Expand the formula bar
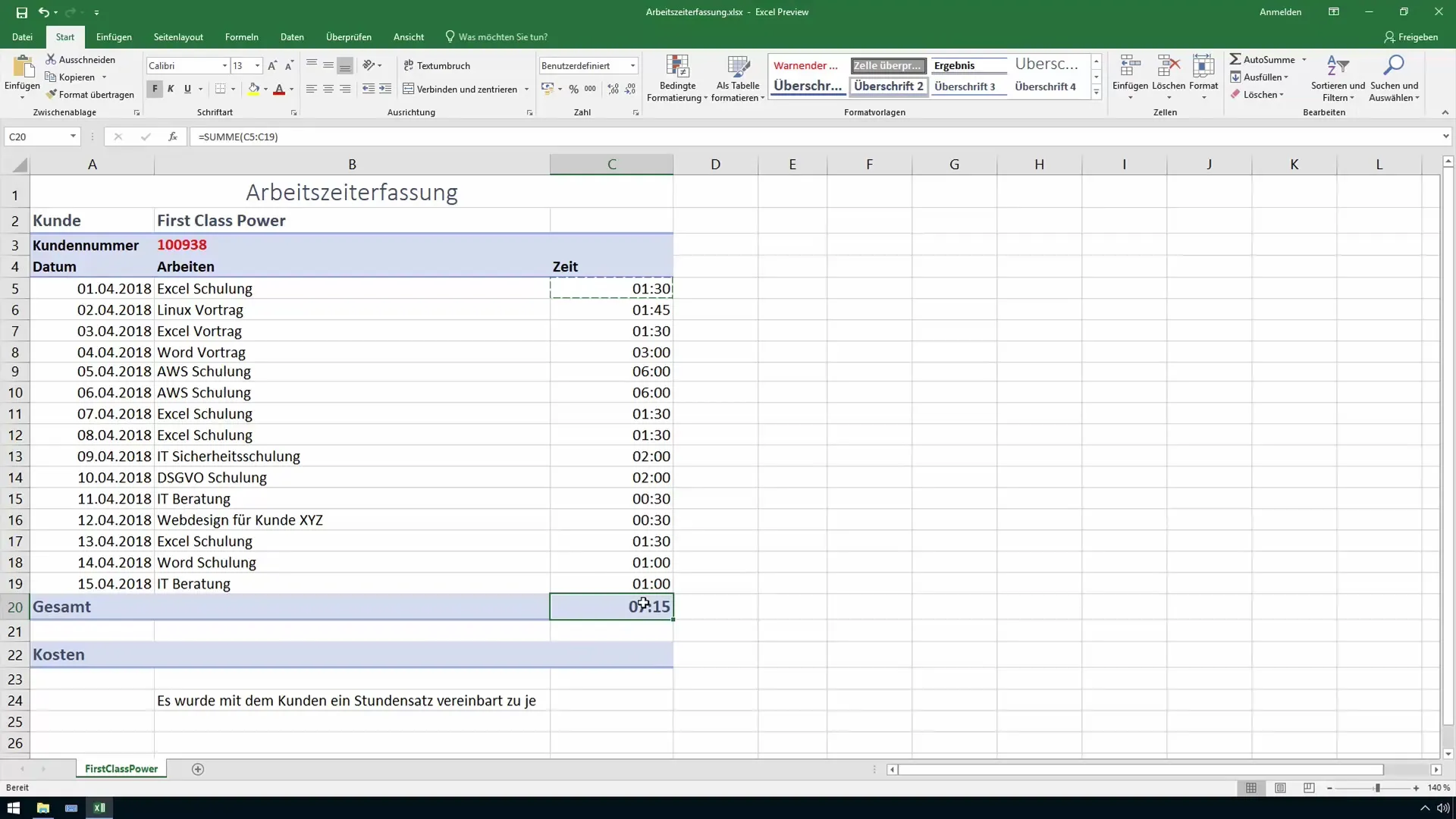The width and height of the screenshot is (1456, 819). [1445, 136]
